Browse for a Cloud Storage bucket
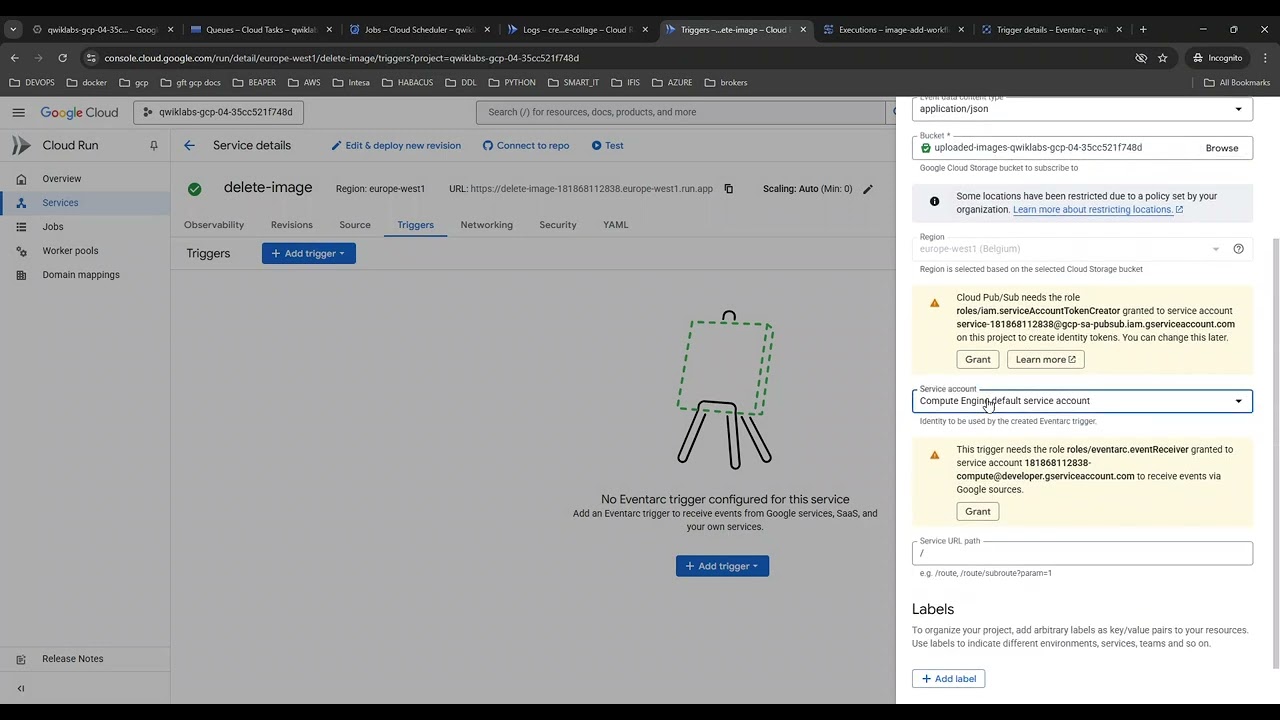Viewport: 1280px width, 720px height. pos(1222,148)
